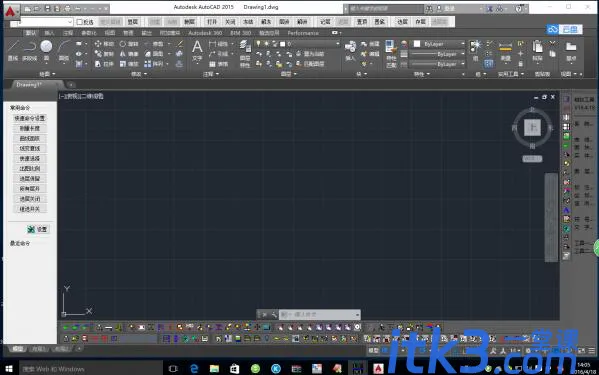Open Microsoft Edge from the taskbar
The image size is (599, 375).
point(194,369)
